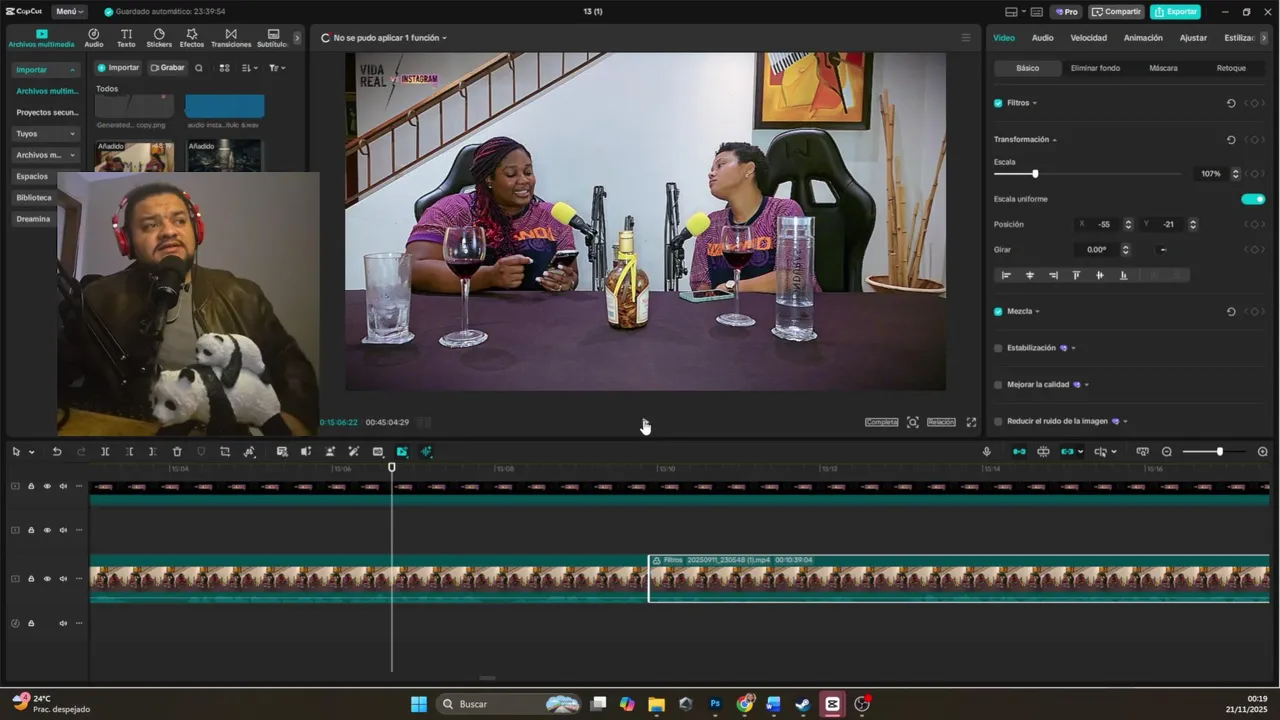Toggle main track magnet in timeline toolbar
The height and width of the screenshot is (720, 1280).
[1019, 452]
